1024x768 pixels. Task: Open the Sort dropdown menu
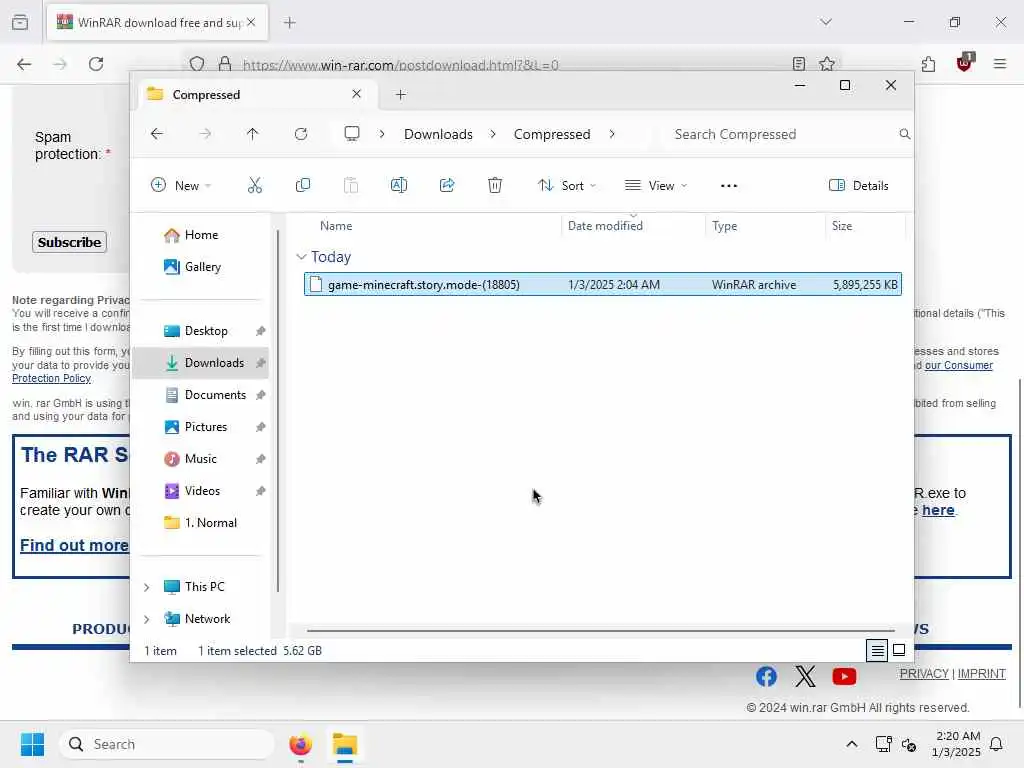pyautogui.click(x=567, y=185)
